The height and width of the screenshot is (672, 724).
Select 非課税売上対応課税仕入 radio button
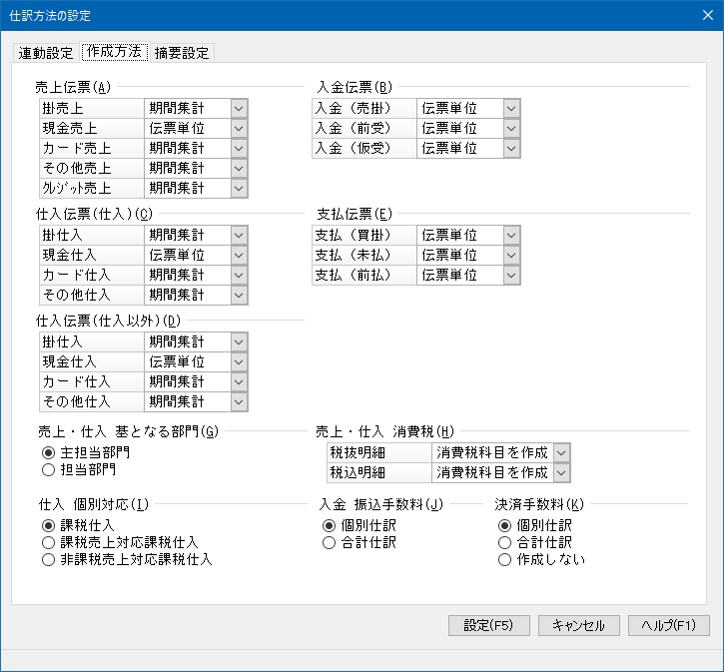(47, 559)
